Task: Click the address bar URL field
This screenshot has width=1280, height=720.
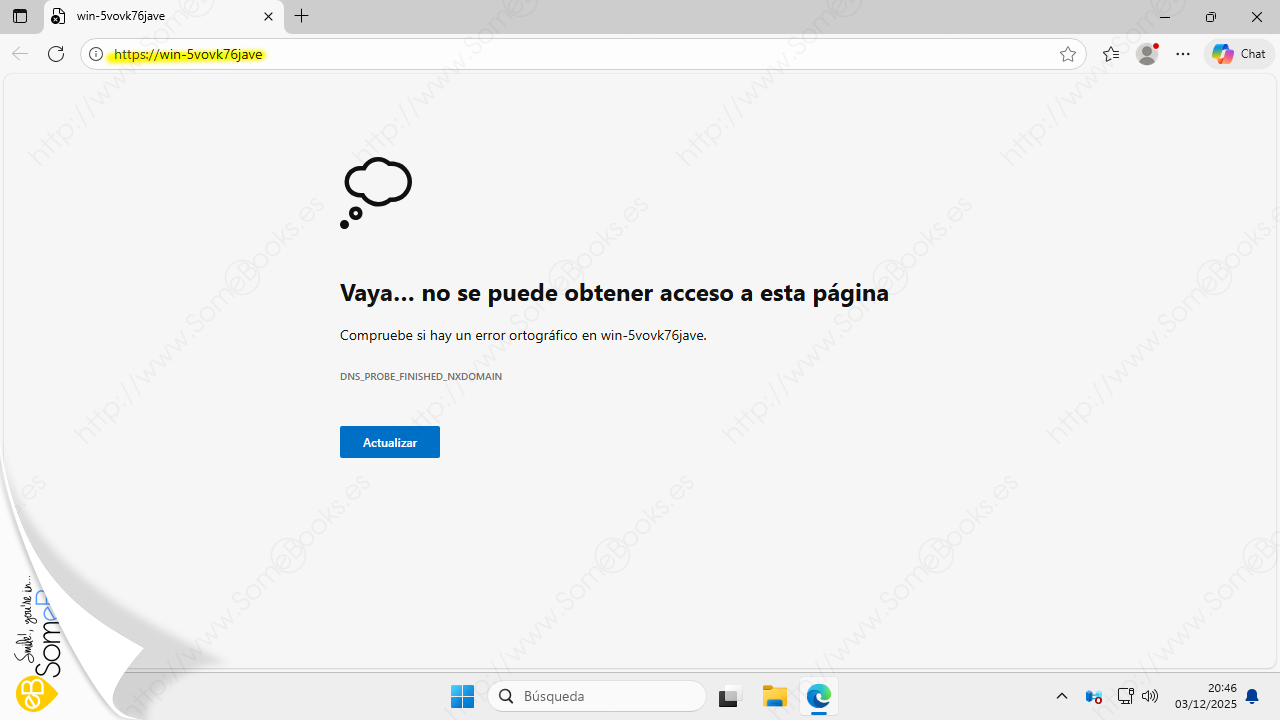Action: click(x=580, y=54)
